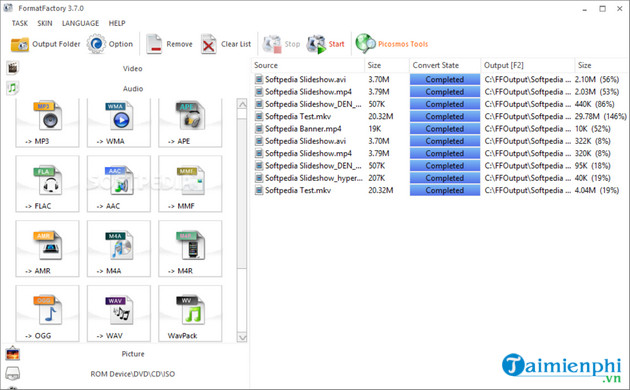This screenshot has height=390, width=630.
Task: Sort by the source Size column header
Action: tap(387, 65)
